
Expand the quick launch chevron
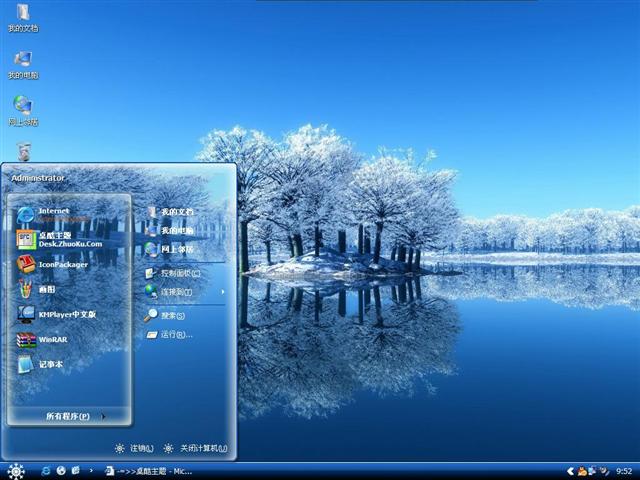91,471
